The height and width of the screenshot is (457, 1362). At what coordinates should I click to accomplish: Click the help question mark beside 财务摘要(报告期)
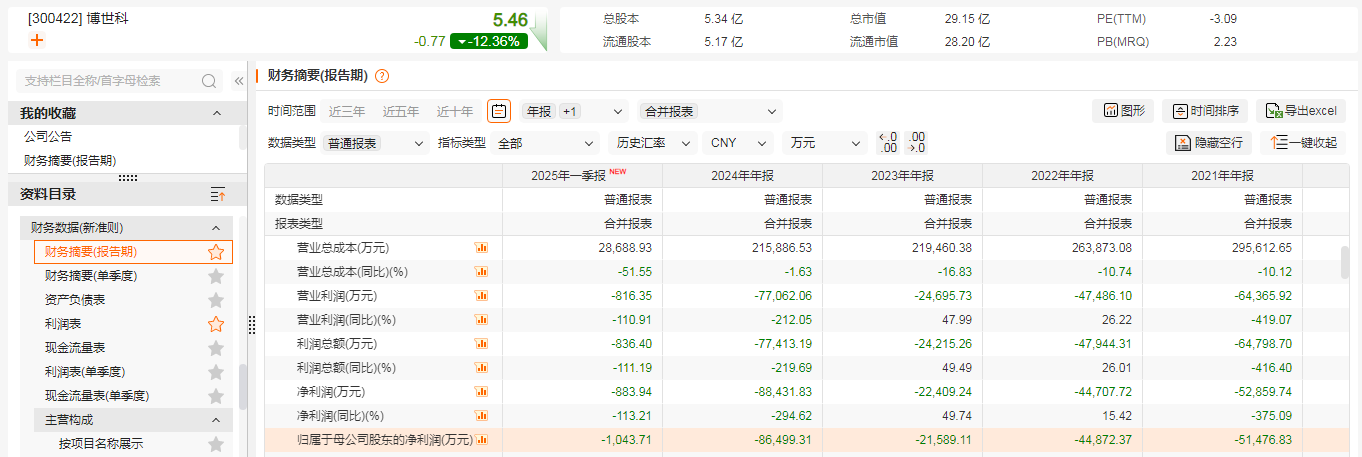382,76
